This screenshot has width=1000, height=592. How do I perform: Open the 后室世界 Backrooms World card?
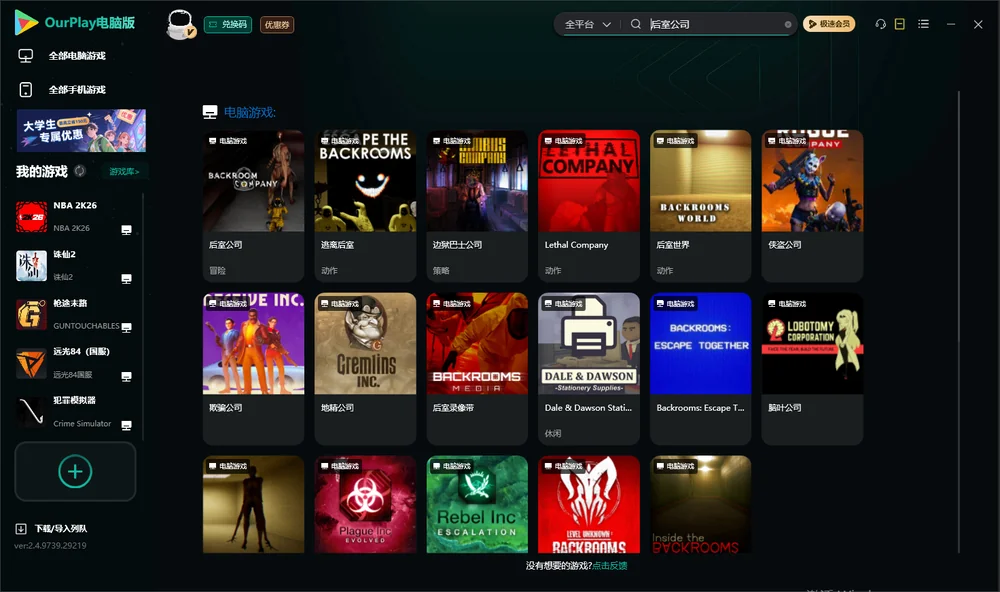(x=700, y=205)
